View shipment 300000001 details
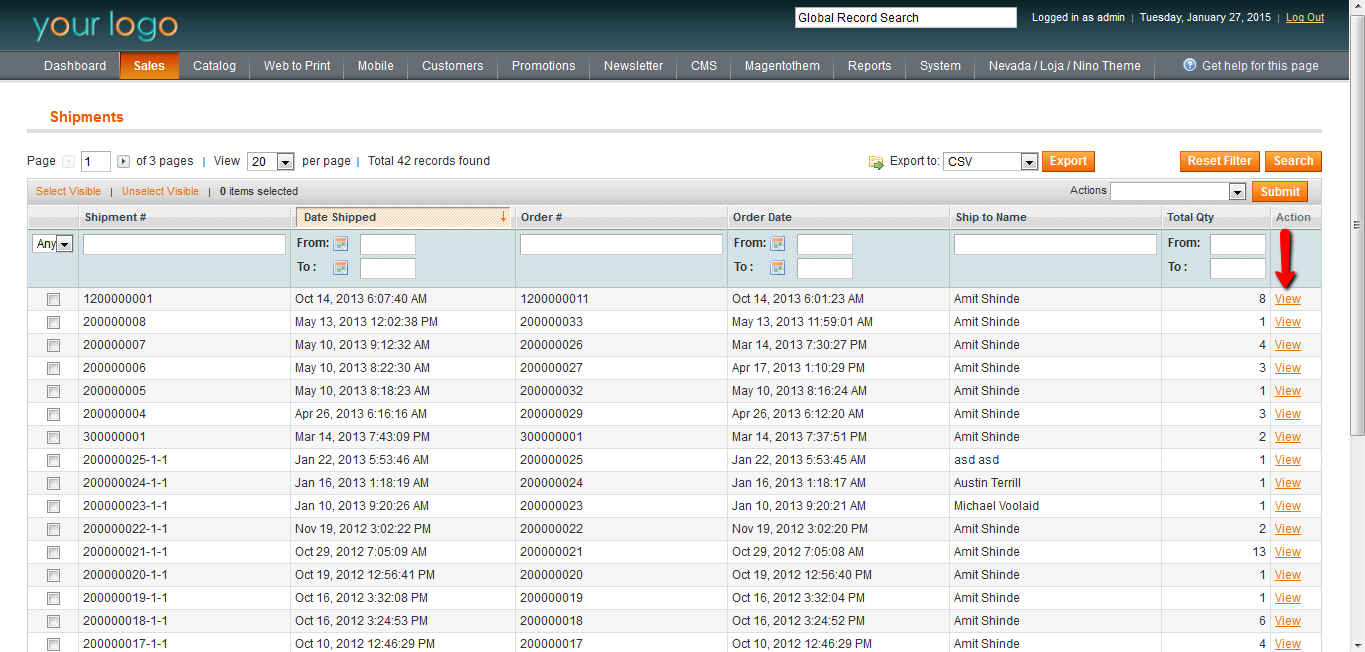The width and height of the screenshot is (1365, 652). pos(1288,437)
